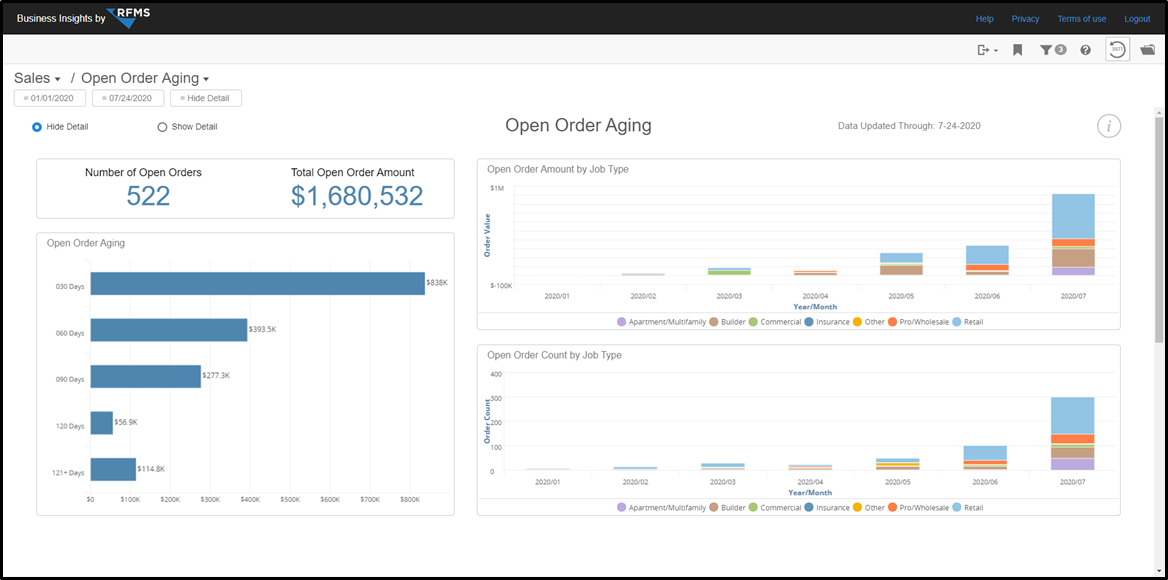The height and width of the screenshot is (580, 1168).
Task: Click Builder legend in Open Order Count chart
Action: [x=727, y=508]
